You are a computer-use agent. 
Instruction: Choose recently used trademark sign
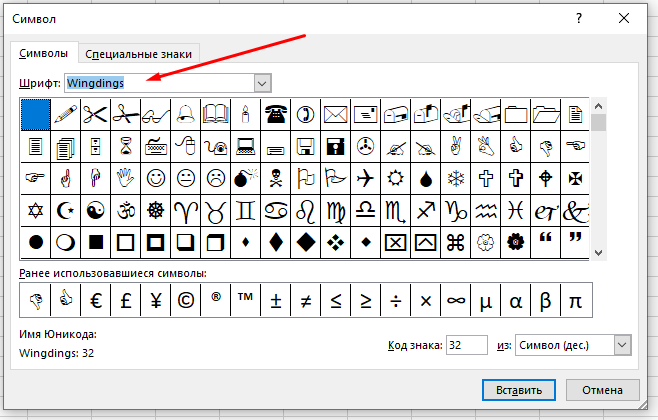[x=245, y=300]
